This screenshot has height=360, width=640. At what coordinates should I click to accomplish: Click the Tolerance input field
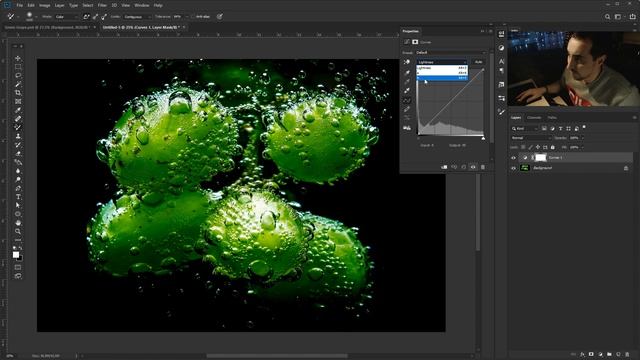179,17
